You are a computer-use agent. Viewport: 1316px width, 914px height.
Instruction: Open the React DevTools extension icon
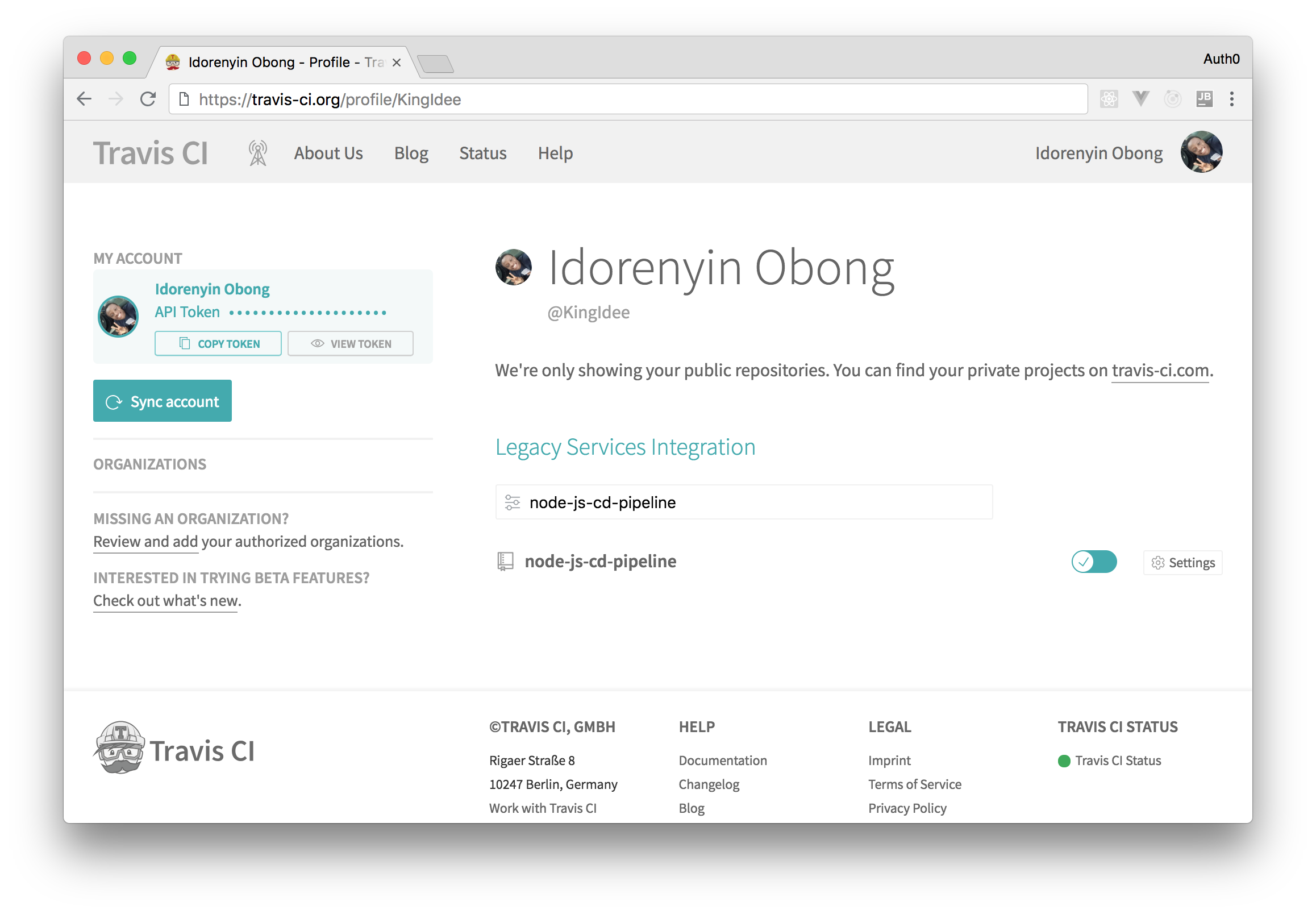(1109, 99)
